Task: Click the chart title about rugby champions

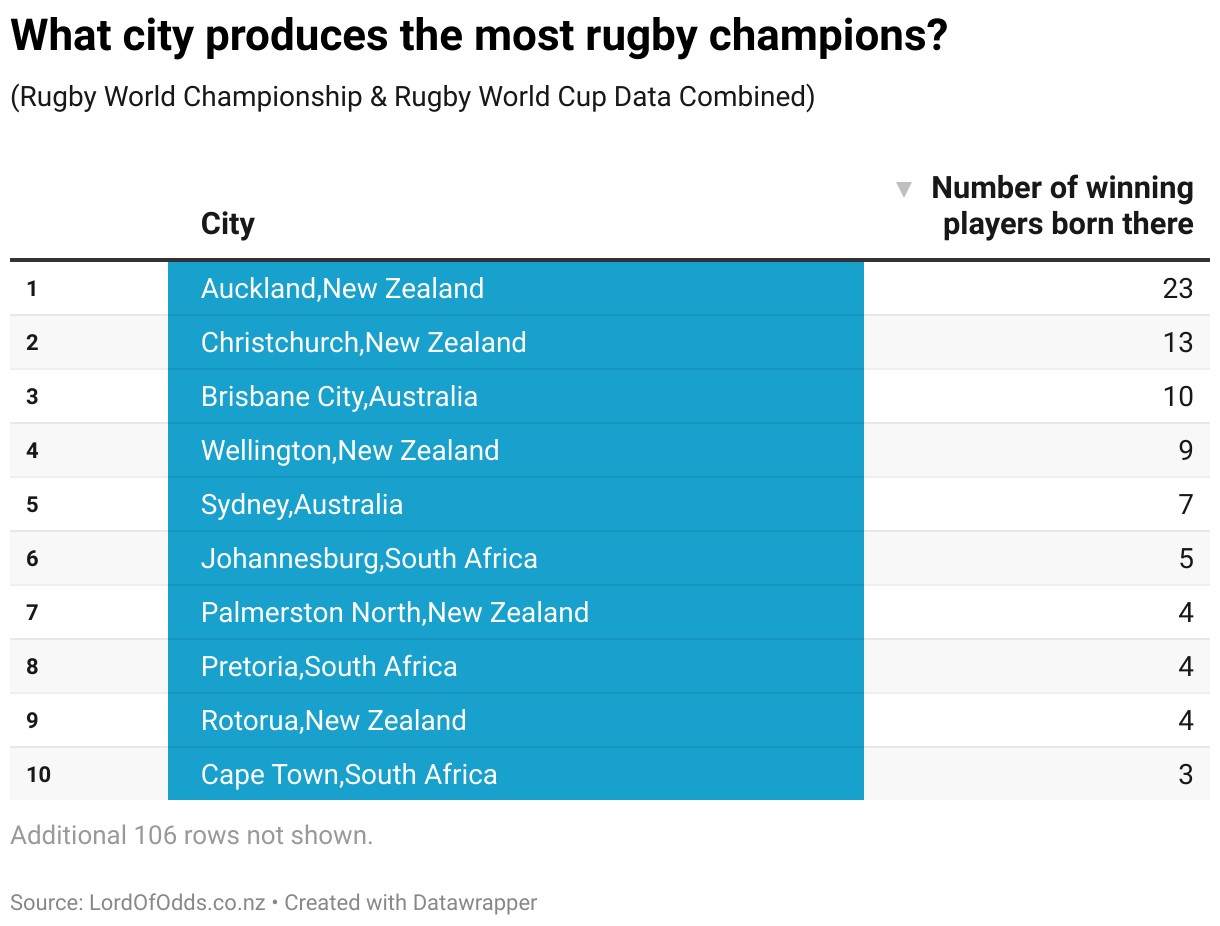Action: 479,38
